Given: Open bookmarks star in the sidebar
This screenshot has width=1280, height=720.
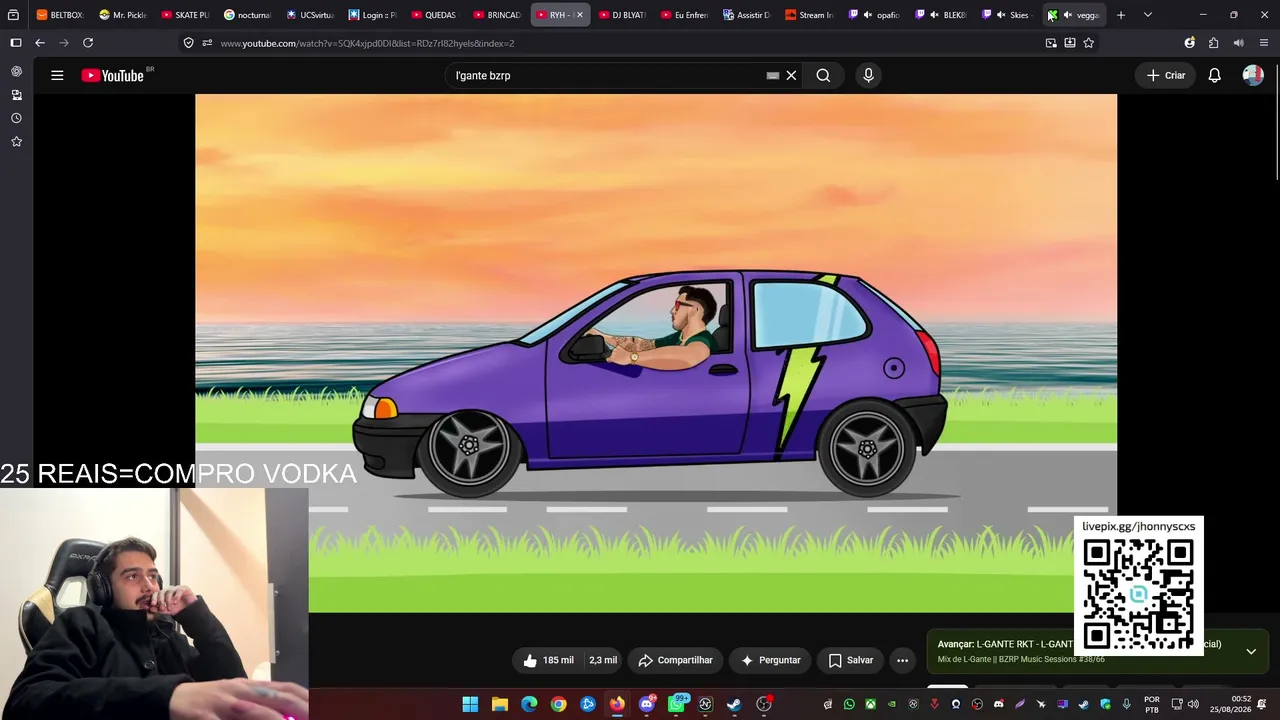Looking at the screenshot, I should pos(16,142).
